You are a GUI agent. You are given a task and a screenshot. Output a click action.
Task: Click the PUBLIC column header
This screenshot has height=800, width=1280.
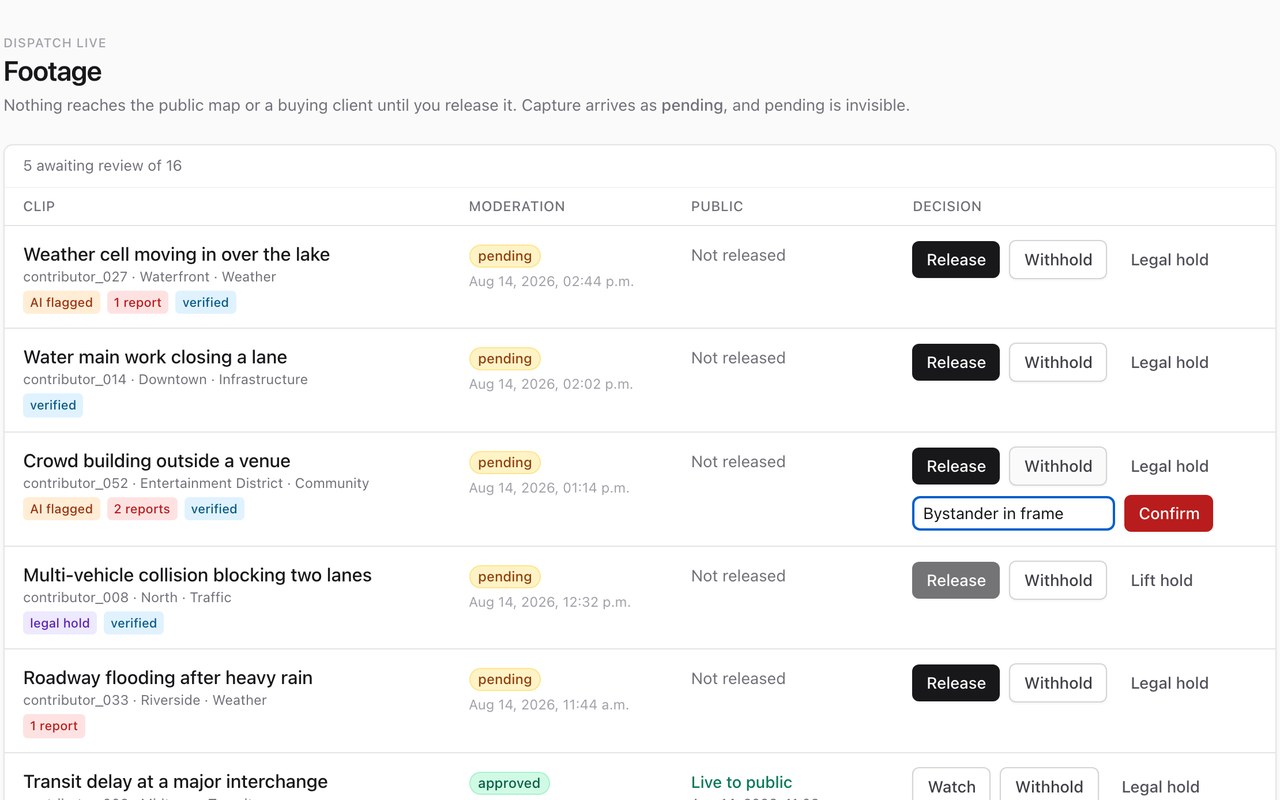click(717, 206)
